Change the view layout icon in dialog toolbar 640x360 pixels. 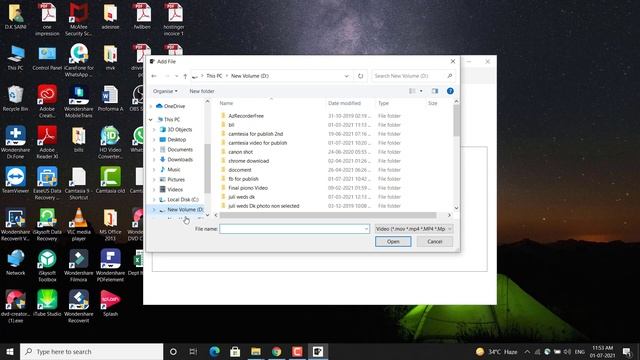tap(412, 91)
